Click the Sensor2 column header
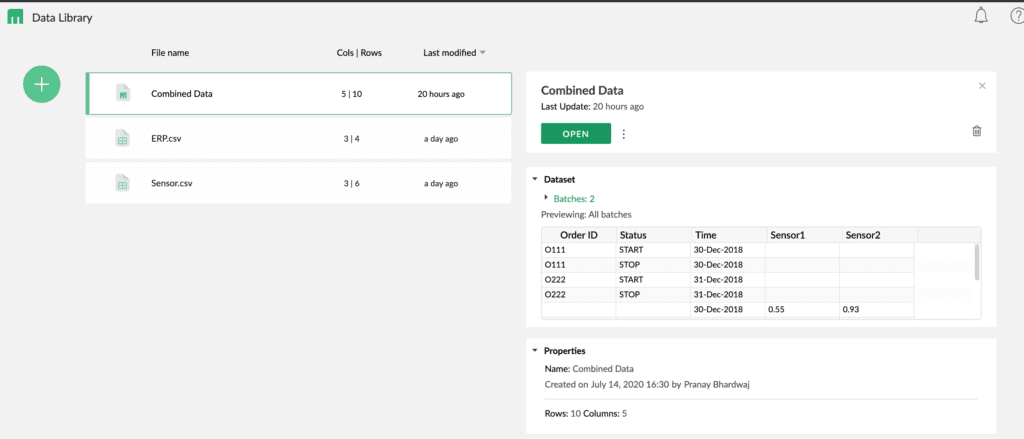 click(880, 235)
